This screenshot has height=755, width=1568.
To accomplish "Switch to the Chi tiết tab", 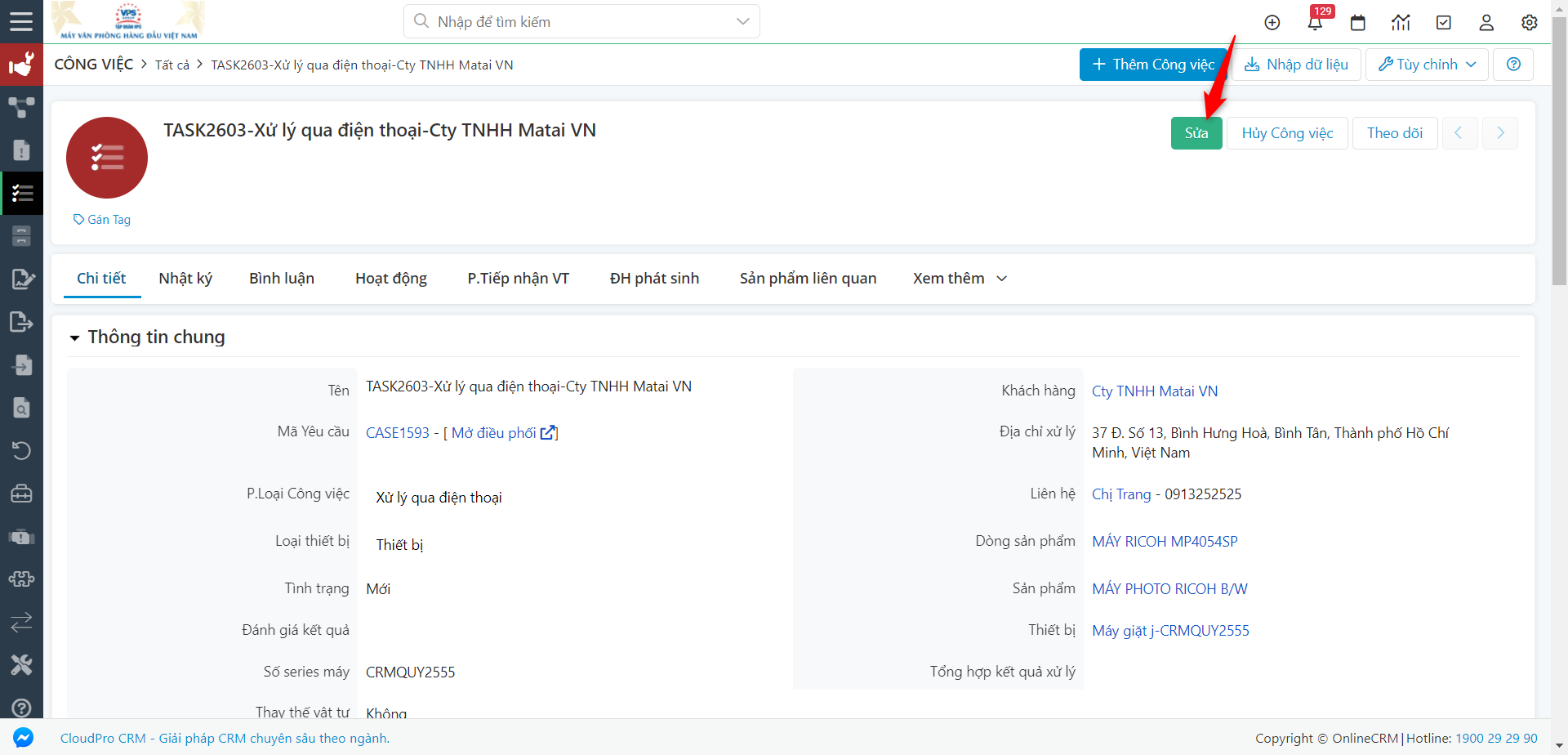I will 101,279.
